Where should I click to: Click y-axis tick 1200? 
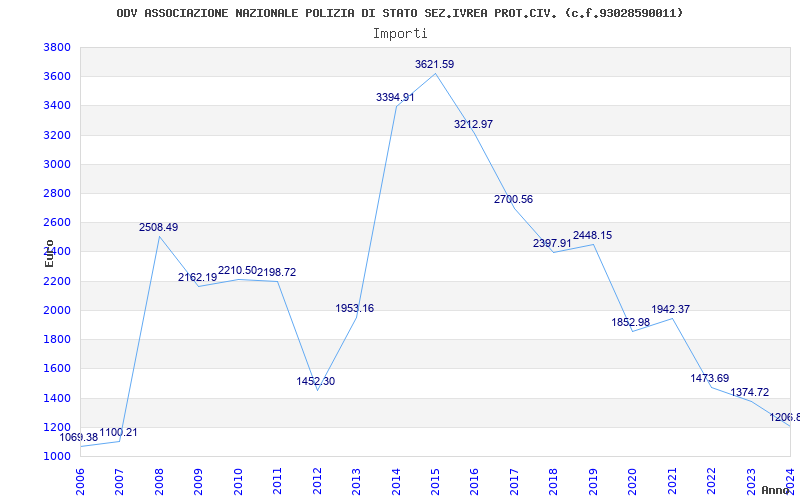tap(57, 427)
